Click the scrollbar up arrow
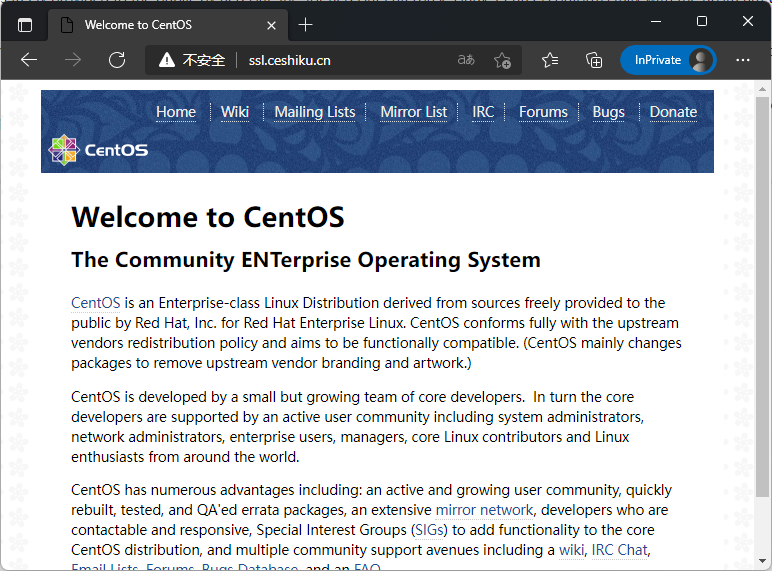Image resolution: width=772 pixels, height=571 pixels. tap(762, 89)
